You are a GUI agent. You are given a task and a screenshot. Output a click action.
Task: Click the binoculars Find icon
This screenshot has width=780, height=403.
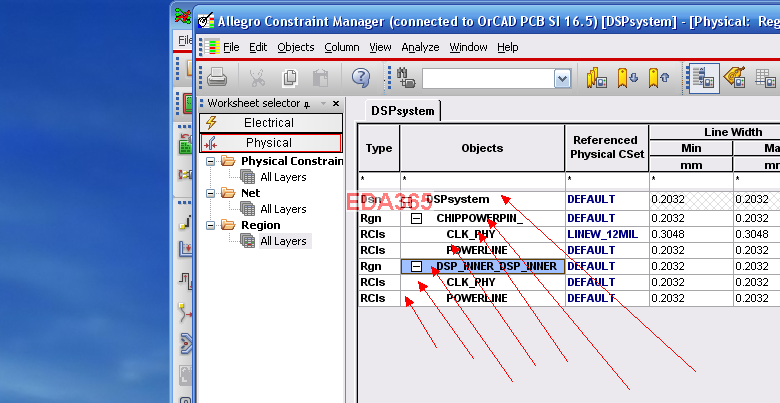(406, 78)
